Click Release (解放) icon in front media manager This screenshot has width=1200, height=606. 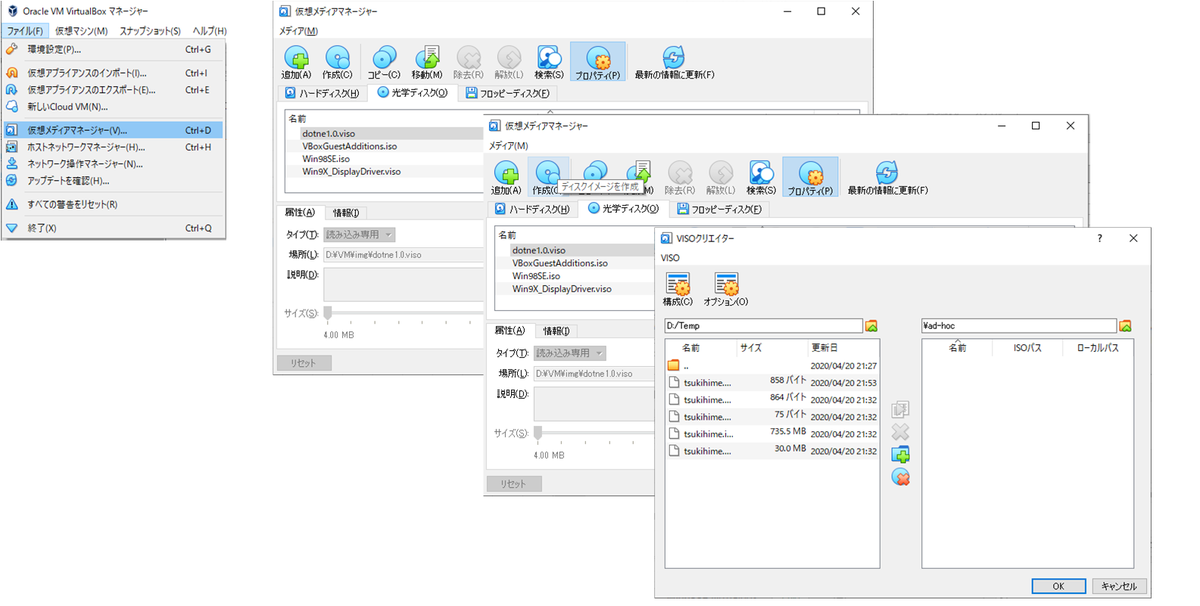point(721,175)
